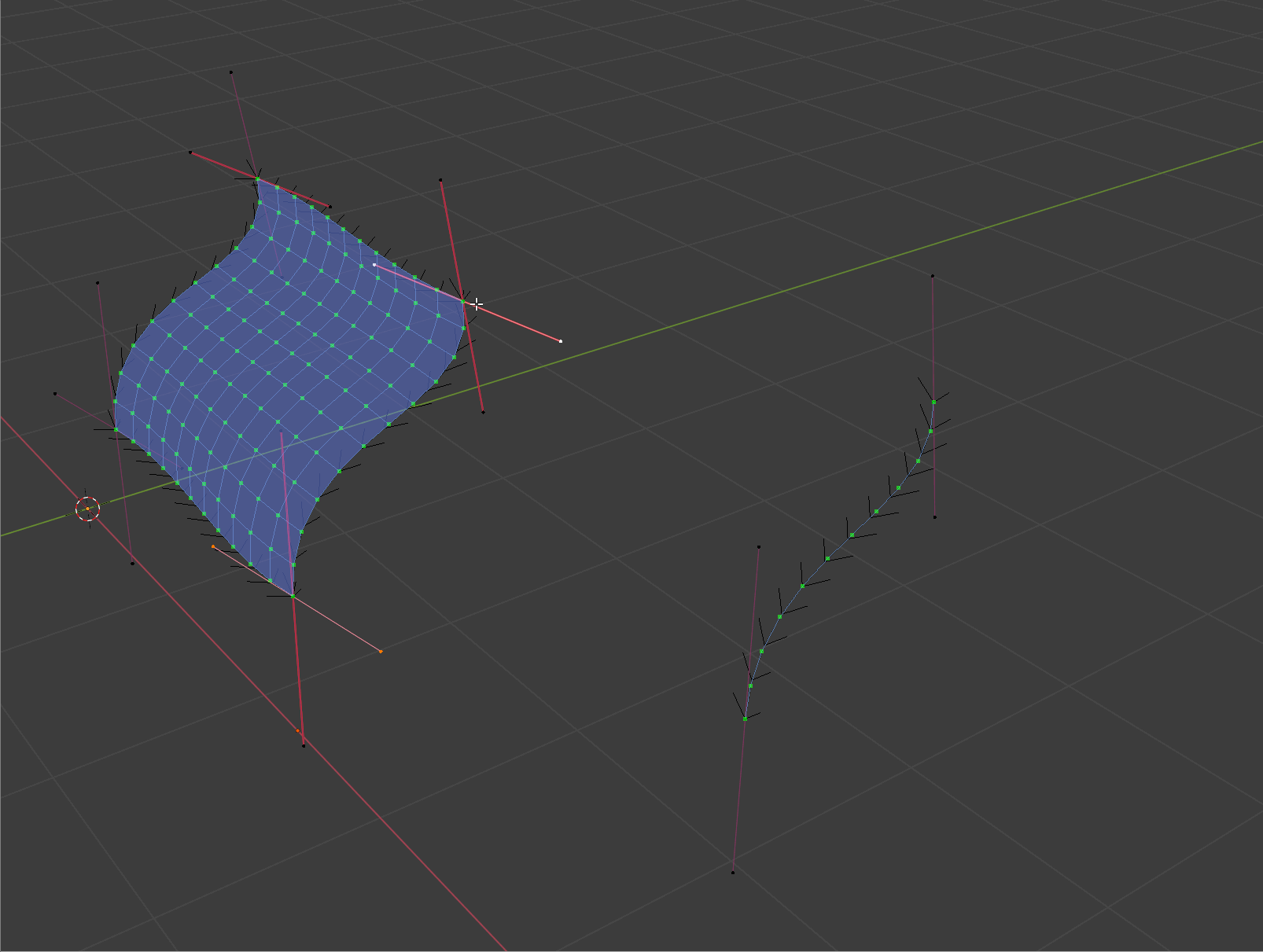Select the bottom corner control point of the surface
The width and height of the screenshot is (1263, 952).
click(x=292, y=596)
